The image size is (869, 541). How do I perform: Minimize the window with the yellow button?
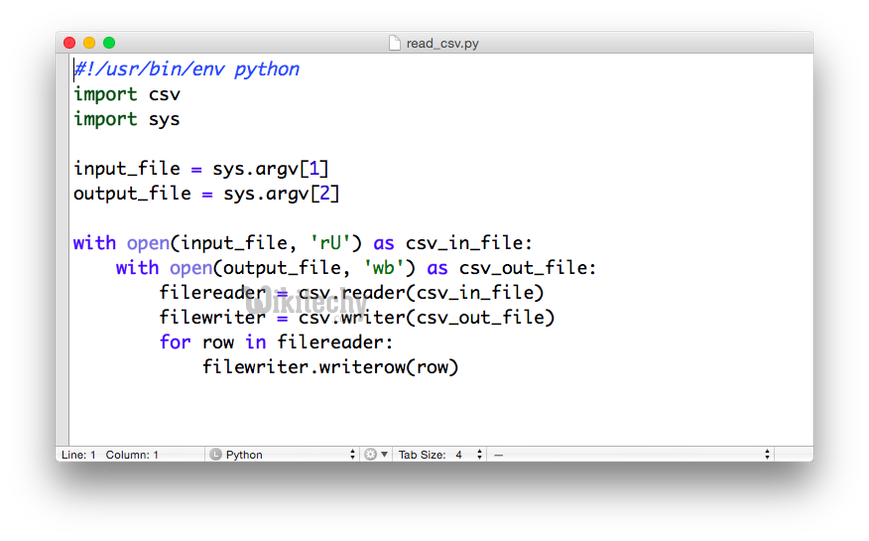[89, 43]
